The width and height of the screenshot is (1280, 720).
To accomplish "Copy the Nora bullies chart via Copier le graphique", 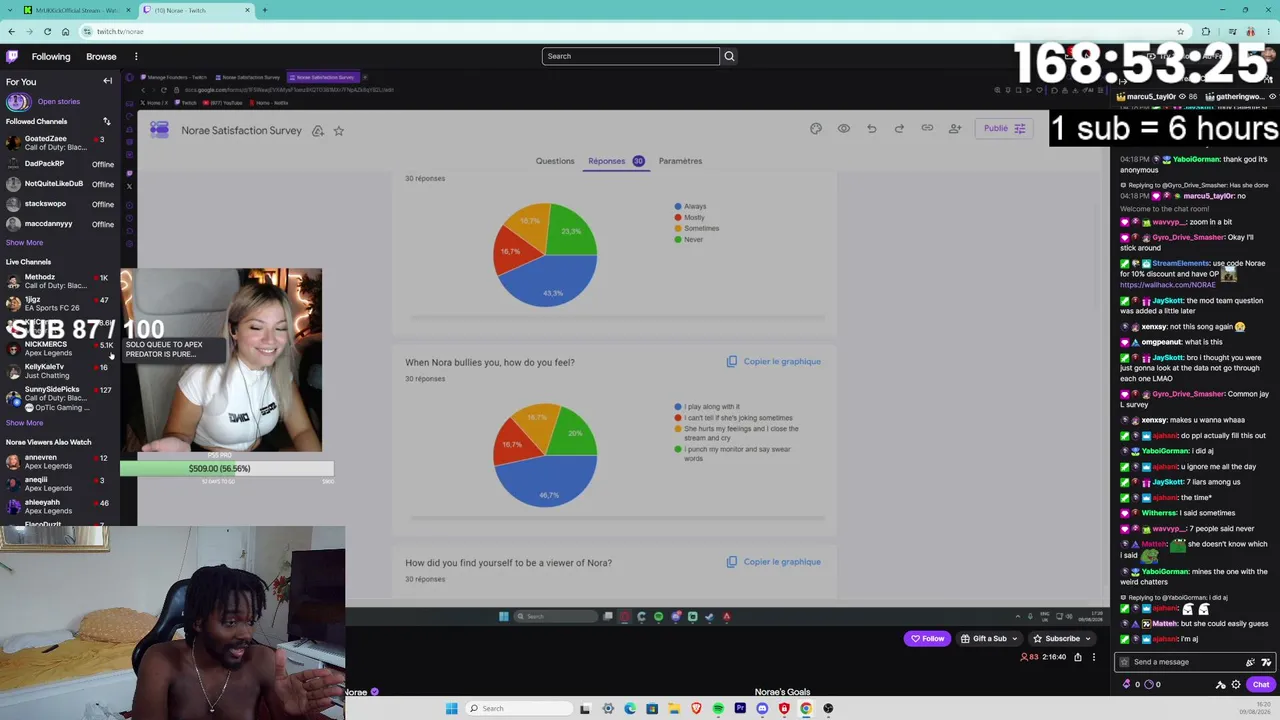I will coord(774,361).
